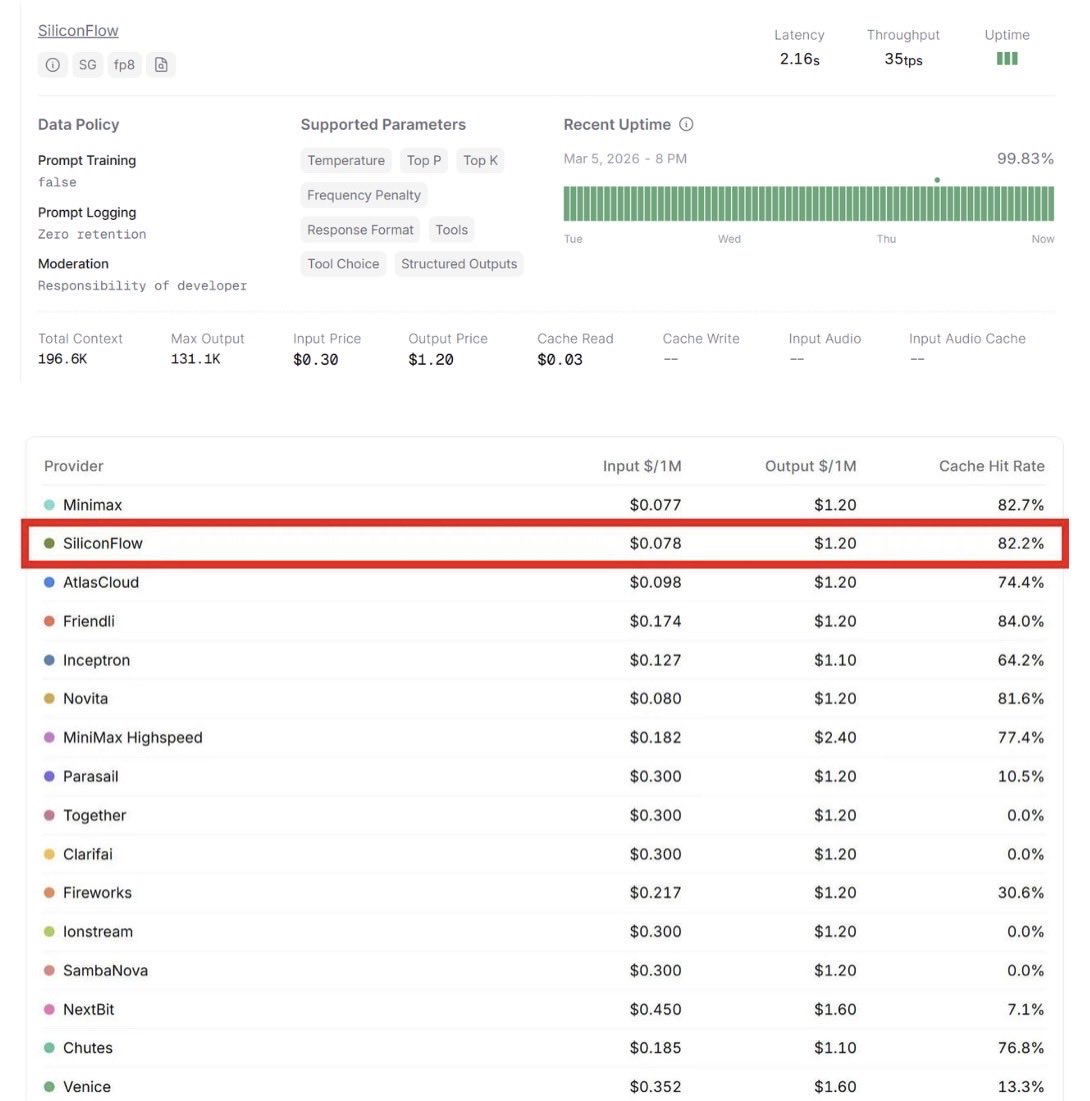Click Friendli cache hit rate 84.0%
The height and width of the screenshot is (1101, 1090).
[1020, 621]
